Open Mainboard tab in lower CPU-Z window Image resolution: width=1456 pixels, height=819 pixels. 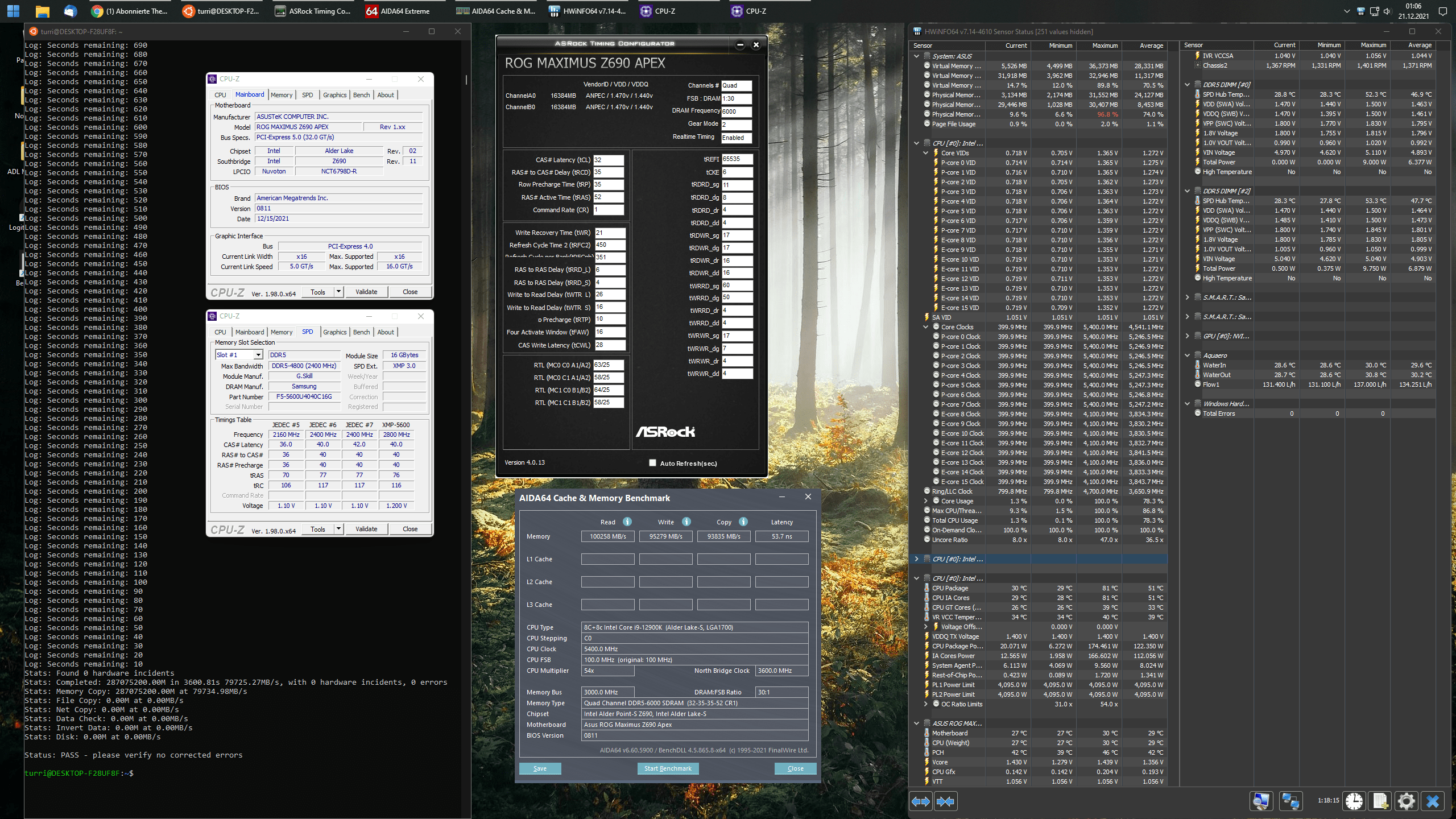(x=250, y=332)
